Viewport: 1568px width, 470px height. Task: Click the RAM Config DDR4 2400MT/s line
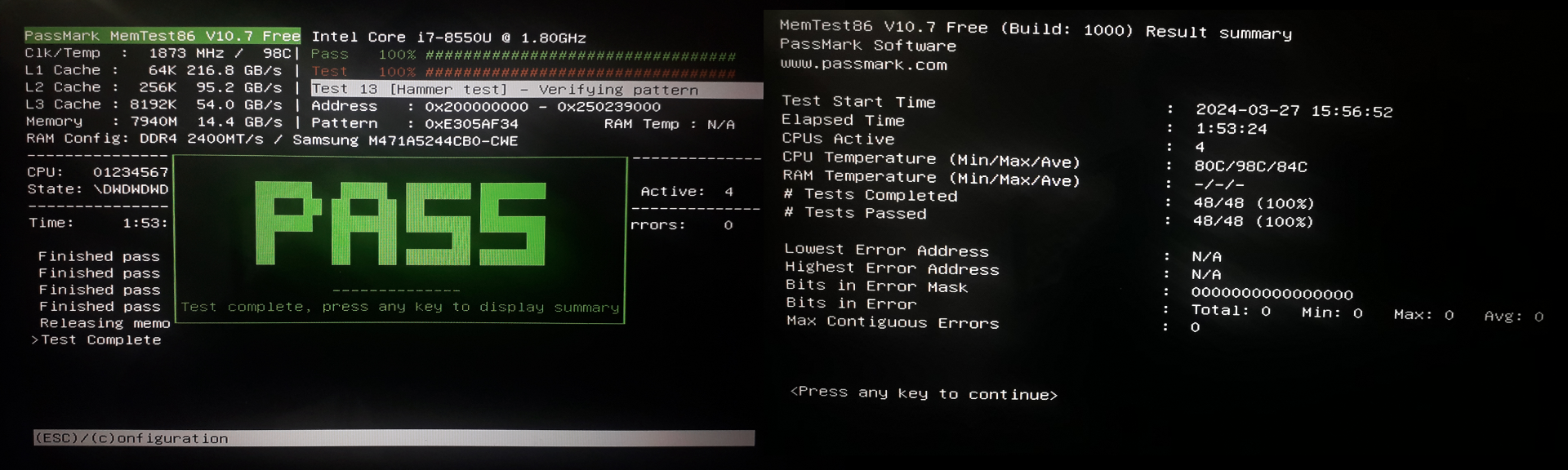coord(272,140)
